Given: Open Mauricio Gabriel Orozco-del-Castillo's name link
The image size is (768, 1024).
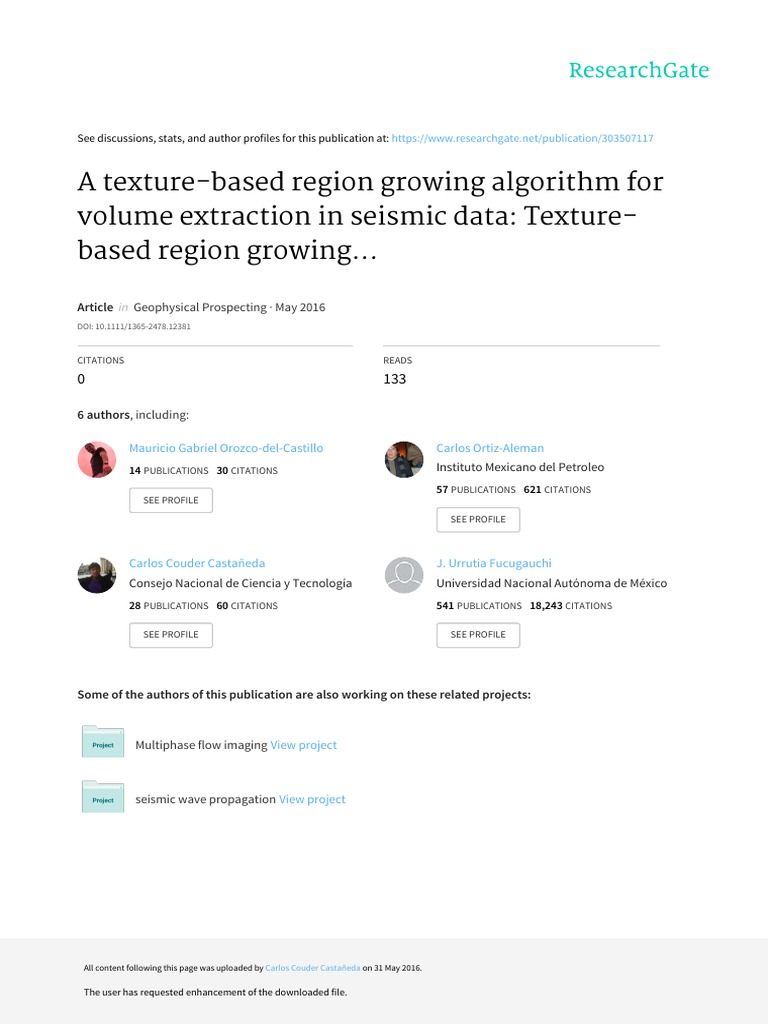Looking at the screenshot, I should click(x=226, y=448).
